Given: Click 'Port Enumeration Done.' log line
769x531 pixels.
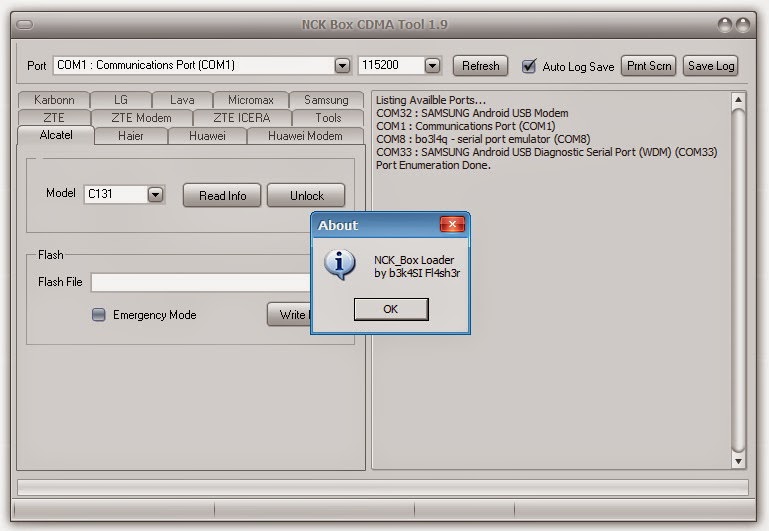Looking at the screenshot, I should coord(433,165).
